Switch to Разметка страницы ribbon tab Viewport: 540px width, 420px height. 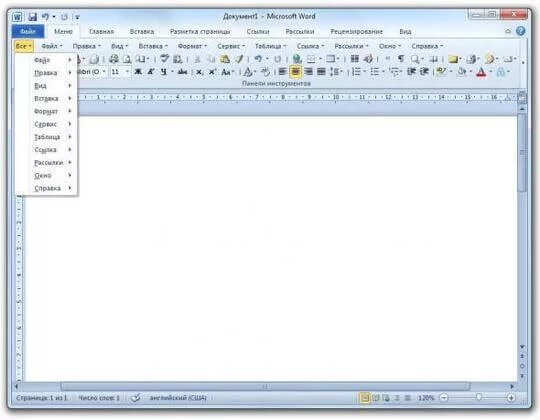pyautogui.click(x=200, y=31)
